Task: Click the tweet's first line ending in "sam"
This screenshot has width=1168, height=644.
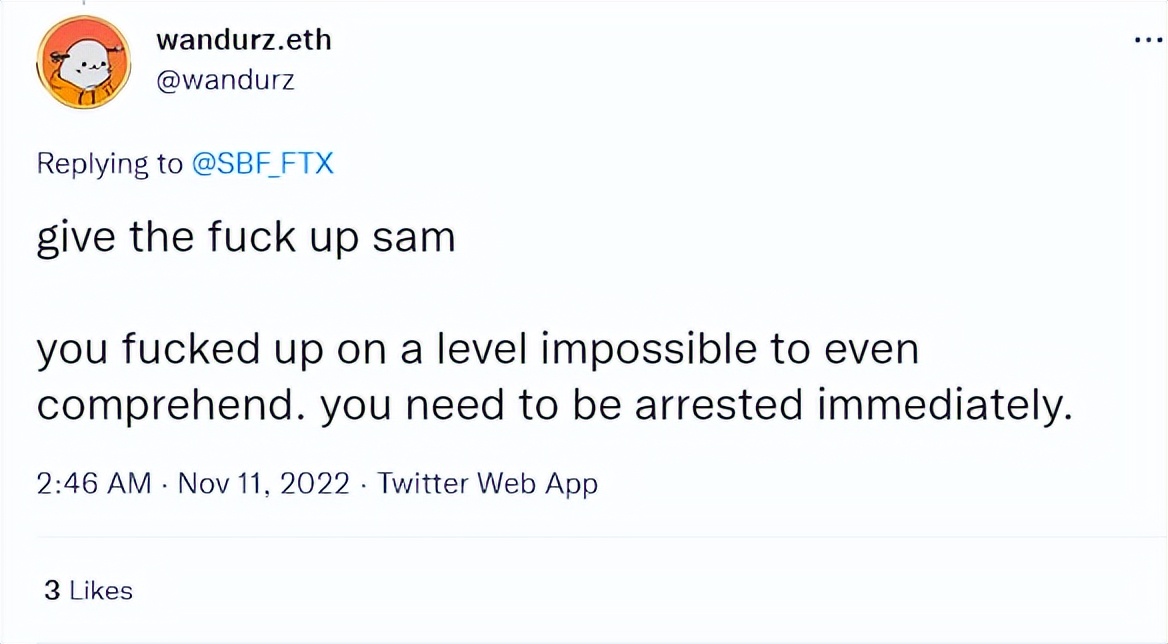Action: pos(245,239)
